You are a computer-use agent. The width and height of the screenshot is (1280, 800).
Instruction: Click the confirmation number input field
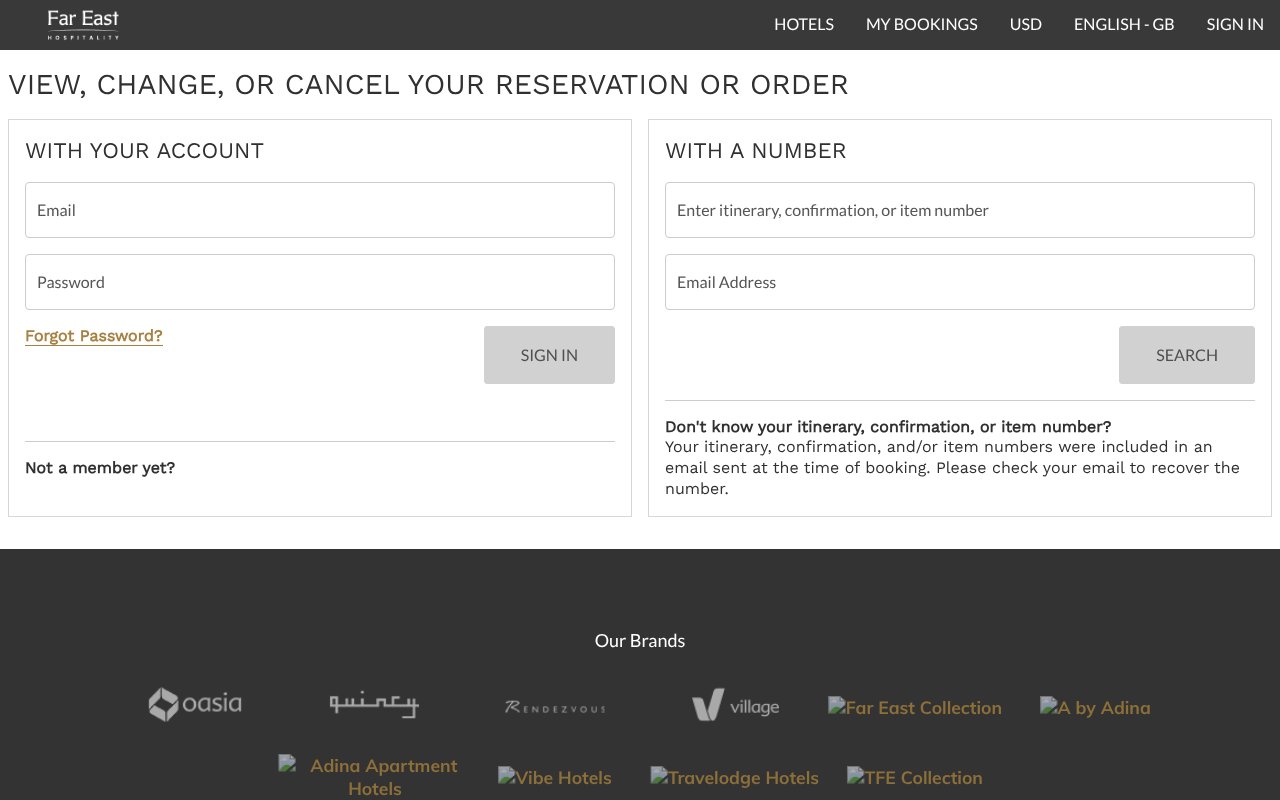(x=959, y=210)
